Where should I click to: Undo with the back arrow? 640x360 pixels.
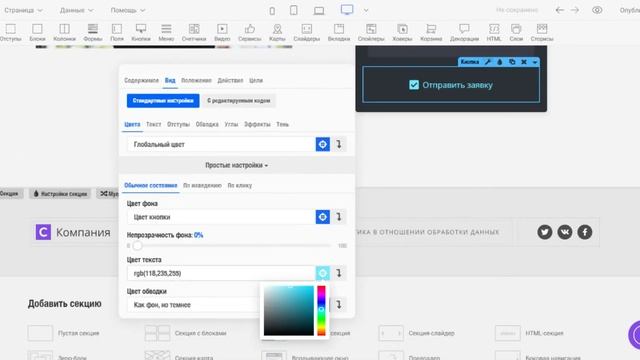click(x=560, y=10)
